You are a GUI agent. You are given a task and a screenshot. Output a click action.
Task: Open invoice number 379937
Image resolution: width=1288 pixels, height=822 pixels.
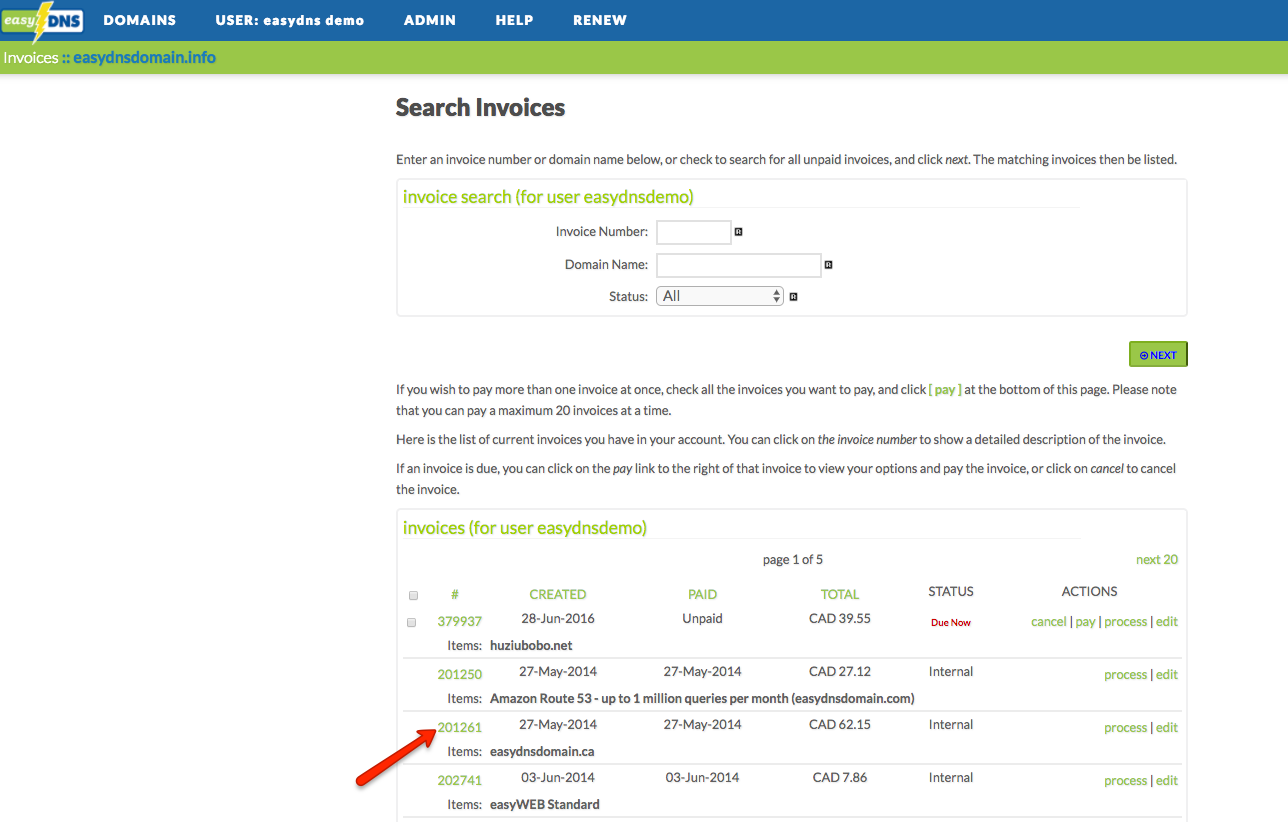pos(460,621)
